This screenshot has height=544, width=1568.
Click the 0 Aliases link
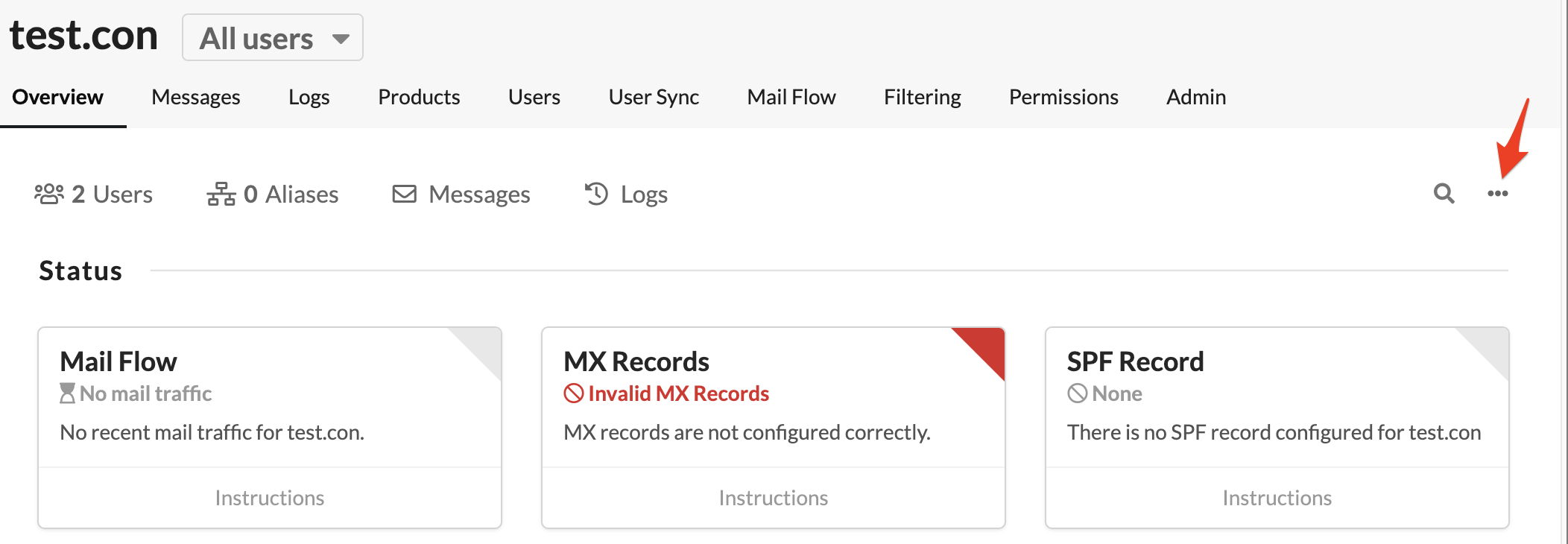291,194
